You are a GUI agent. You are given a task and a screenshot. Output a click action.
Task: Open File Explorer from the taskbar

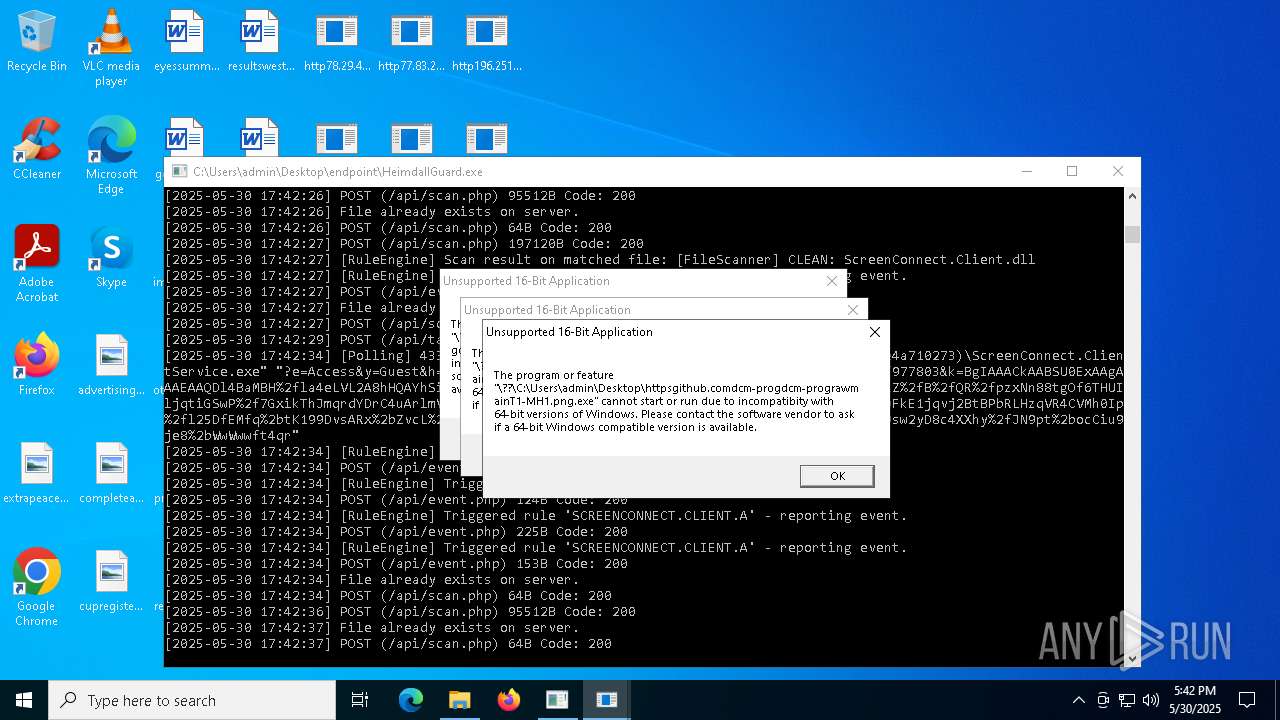460,700
